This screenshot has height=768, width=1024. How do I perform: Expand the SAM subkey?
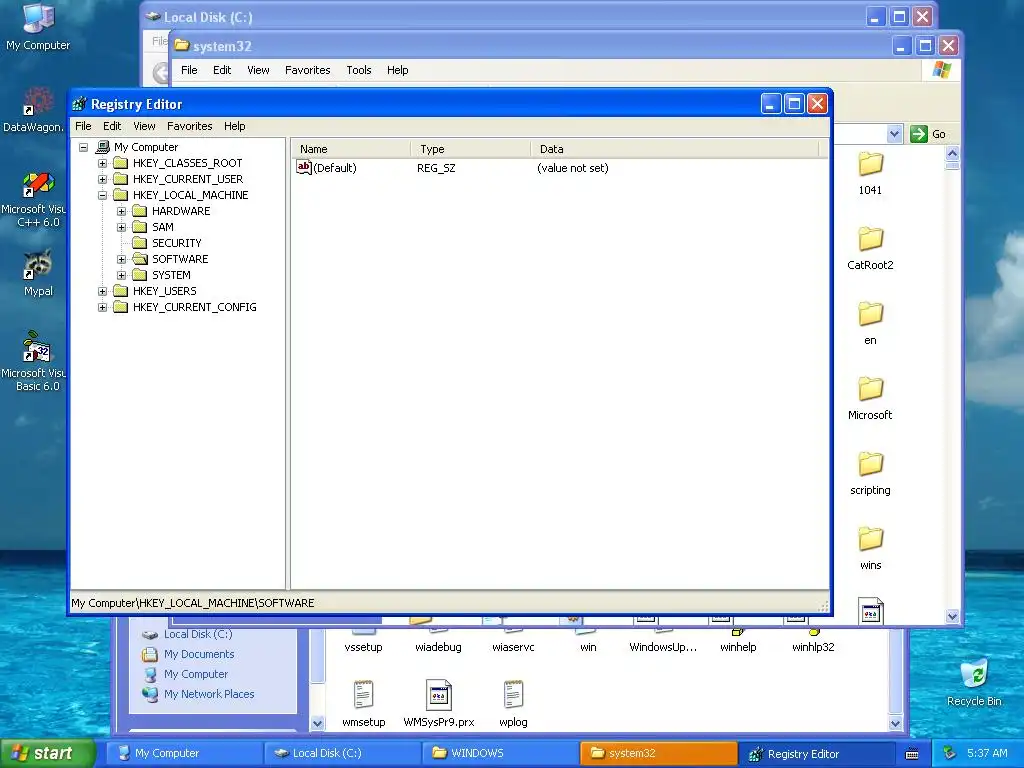pyautogui.click(x=121, y=227)
